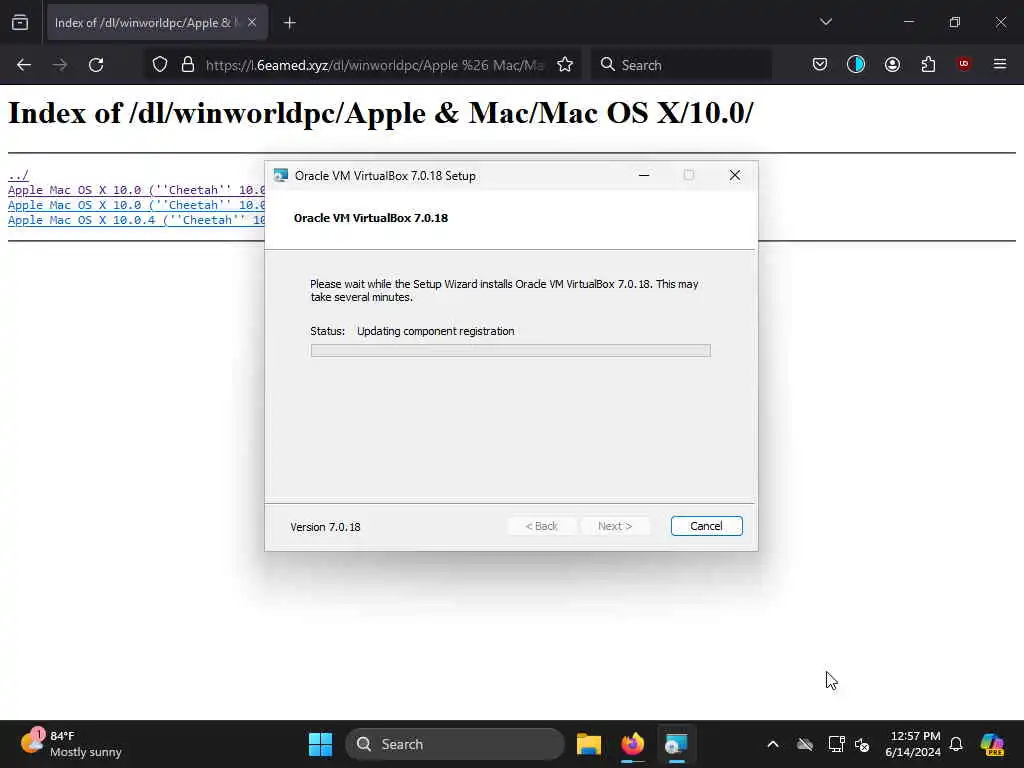The height and width of the screenshot is (768, 1024).
Task: Click Cancel in VirtualBox Setup
Action: click(x=706, y=526)
